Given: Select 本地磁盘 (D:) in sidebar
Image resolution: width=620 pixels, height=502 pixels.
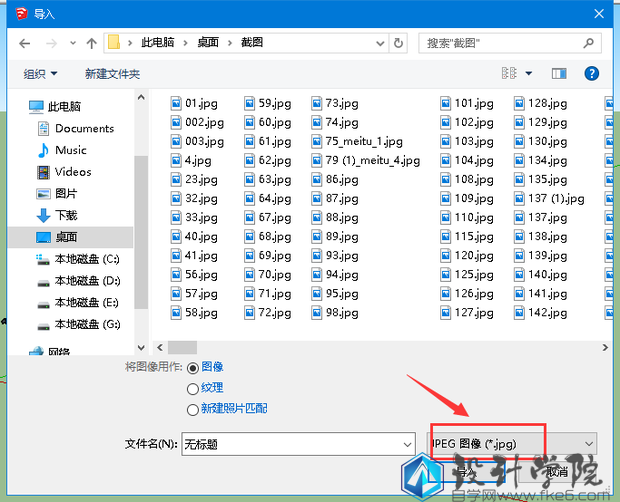Looking at the screenshot, I should pos(87,281).
